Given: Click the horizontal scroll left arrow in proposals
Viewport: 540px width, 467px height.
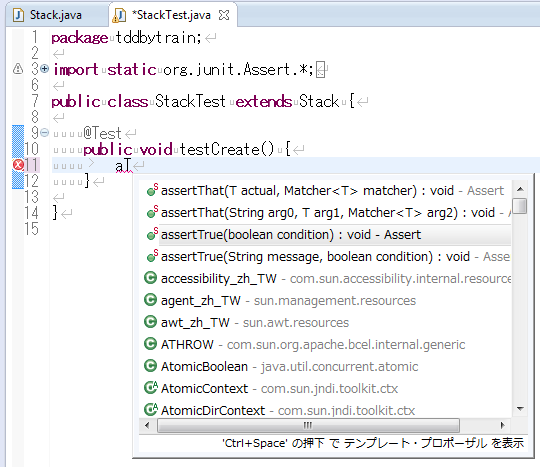Looking at the screenshot, I should (147, 425).
